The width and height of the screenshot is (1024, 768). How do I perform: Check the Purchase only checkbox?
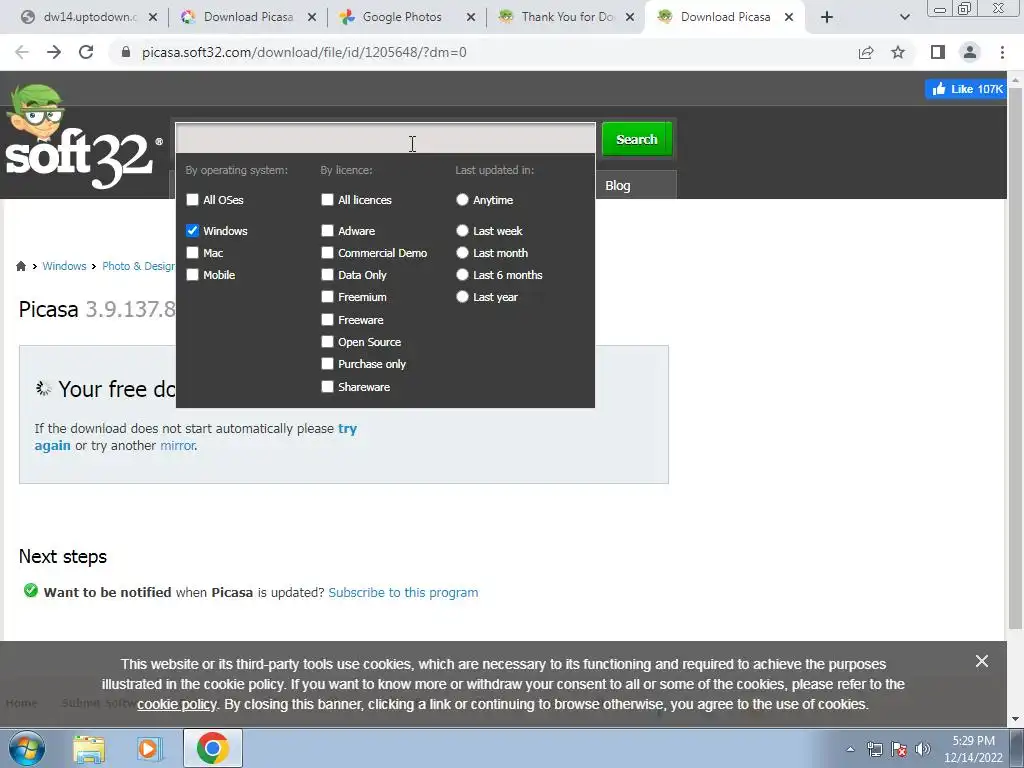[x=327, y=364]
